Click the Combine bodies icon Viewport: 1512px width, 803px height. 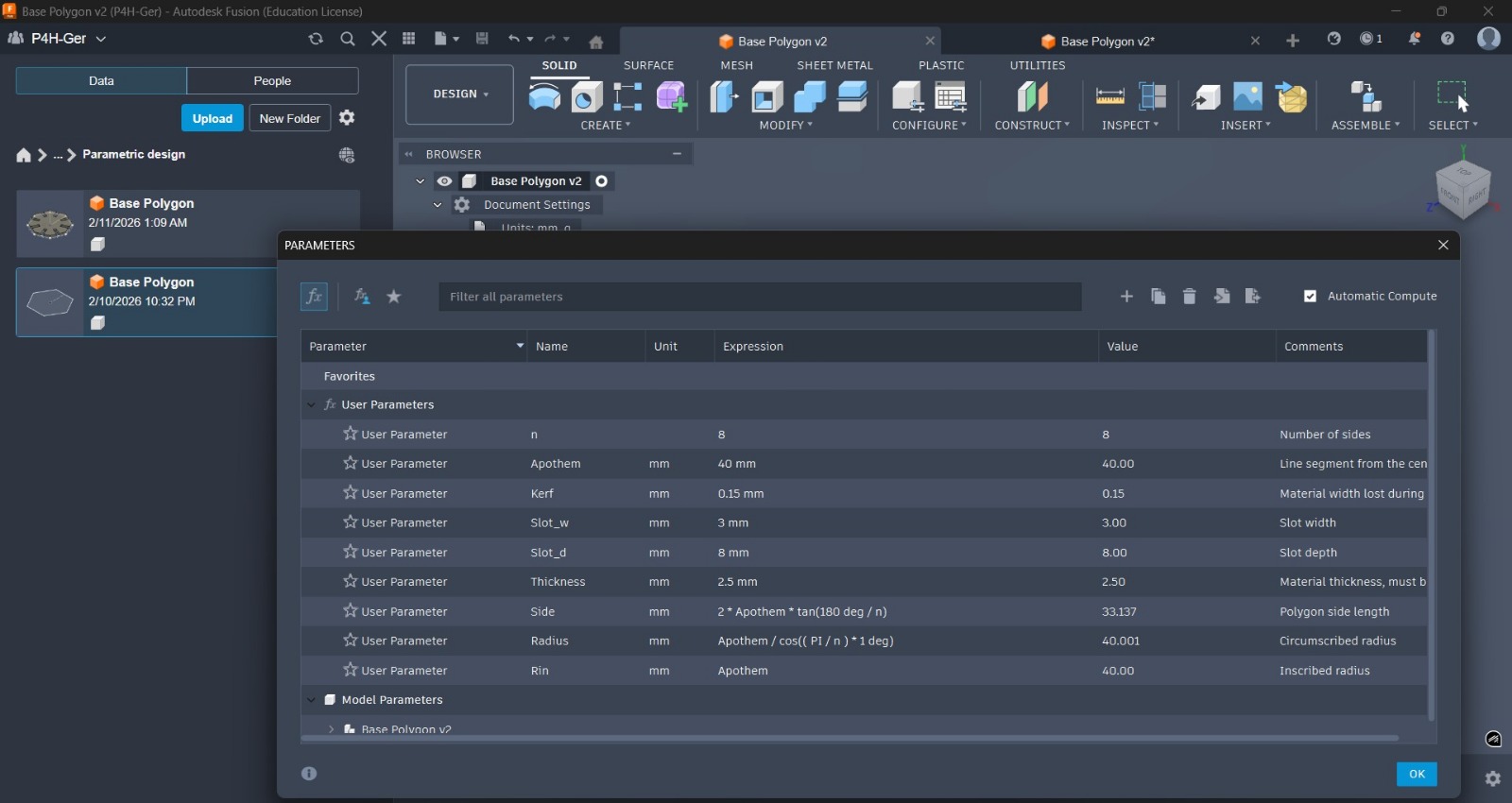(810, 96)
